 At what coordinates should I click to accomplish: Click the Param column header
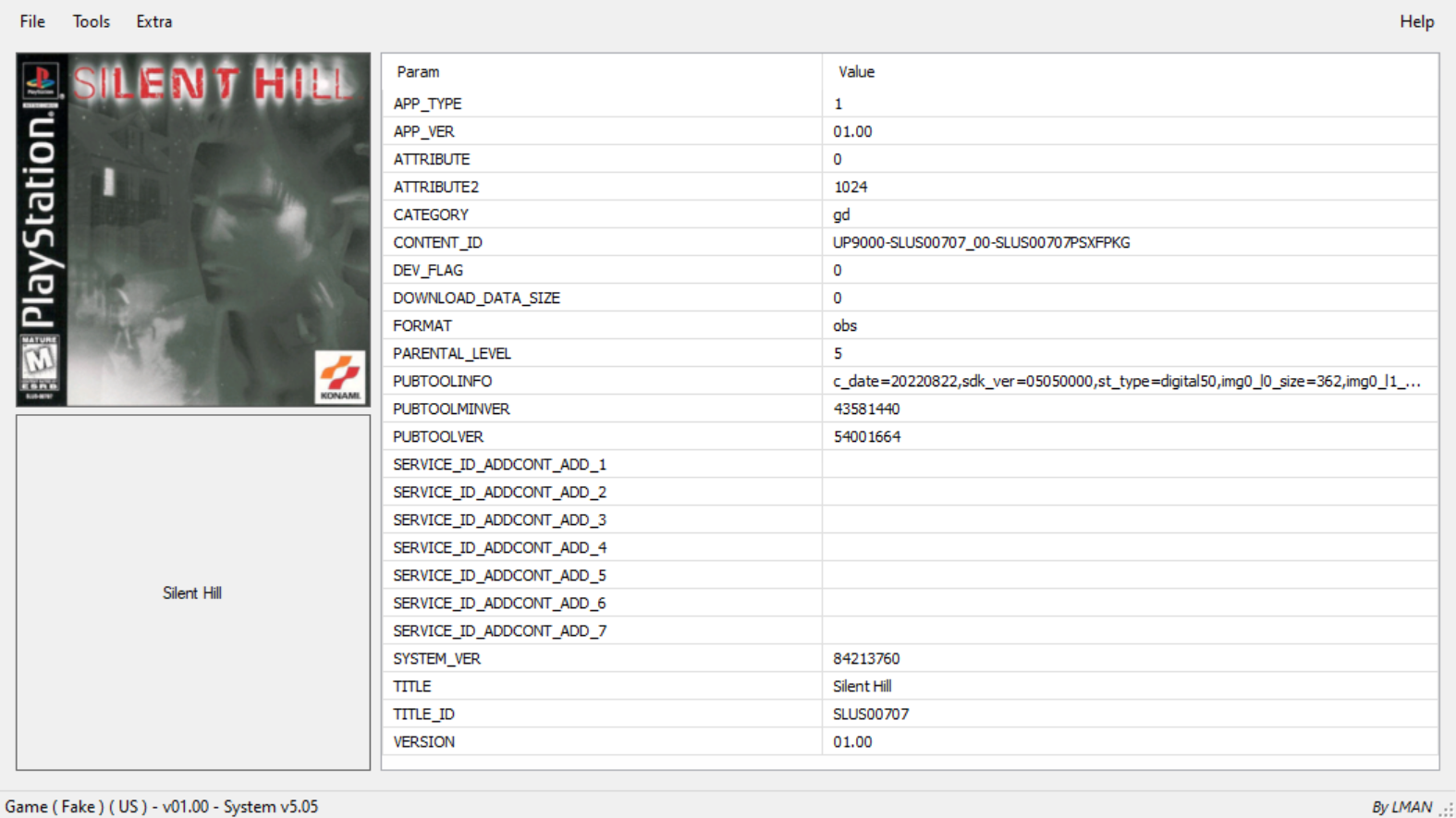(x=418, y=72)
